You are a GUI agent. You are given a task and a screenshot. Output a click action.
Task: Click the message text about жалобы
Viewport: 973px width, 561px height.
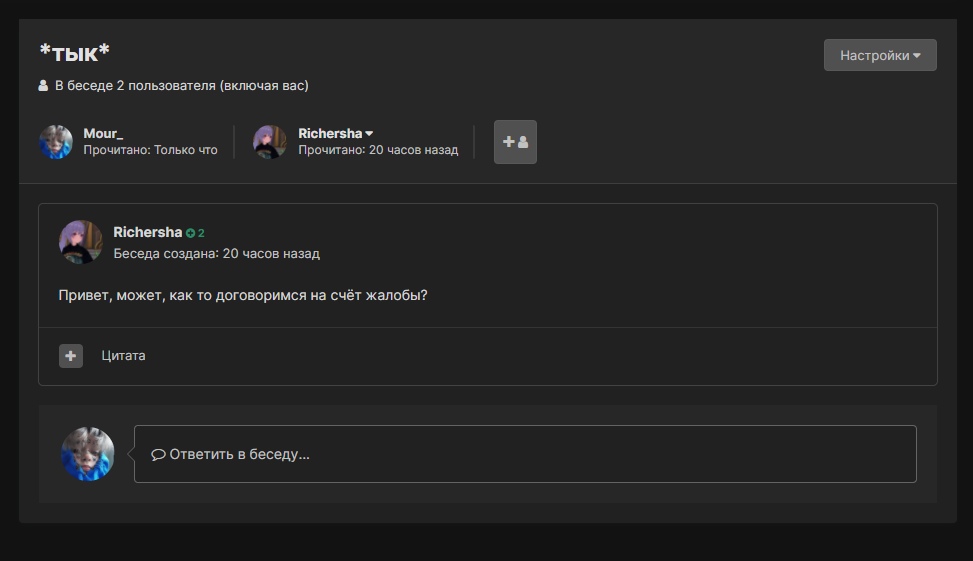(x=243, y=296)
